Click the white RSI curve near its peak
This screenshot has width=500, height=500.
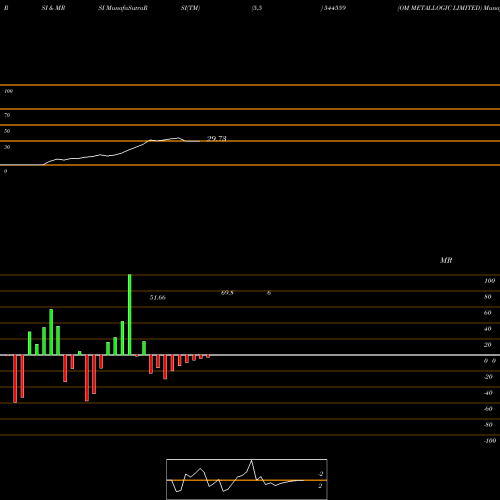pyautogui.click(x=177, y=138)
